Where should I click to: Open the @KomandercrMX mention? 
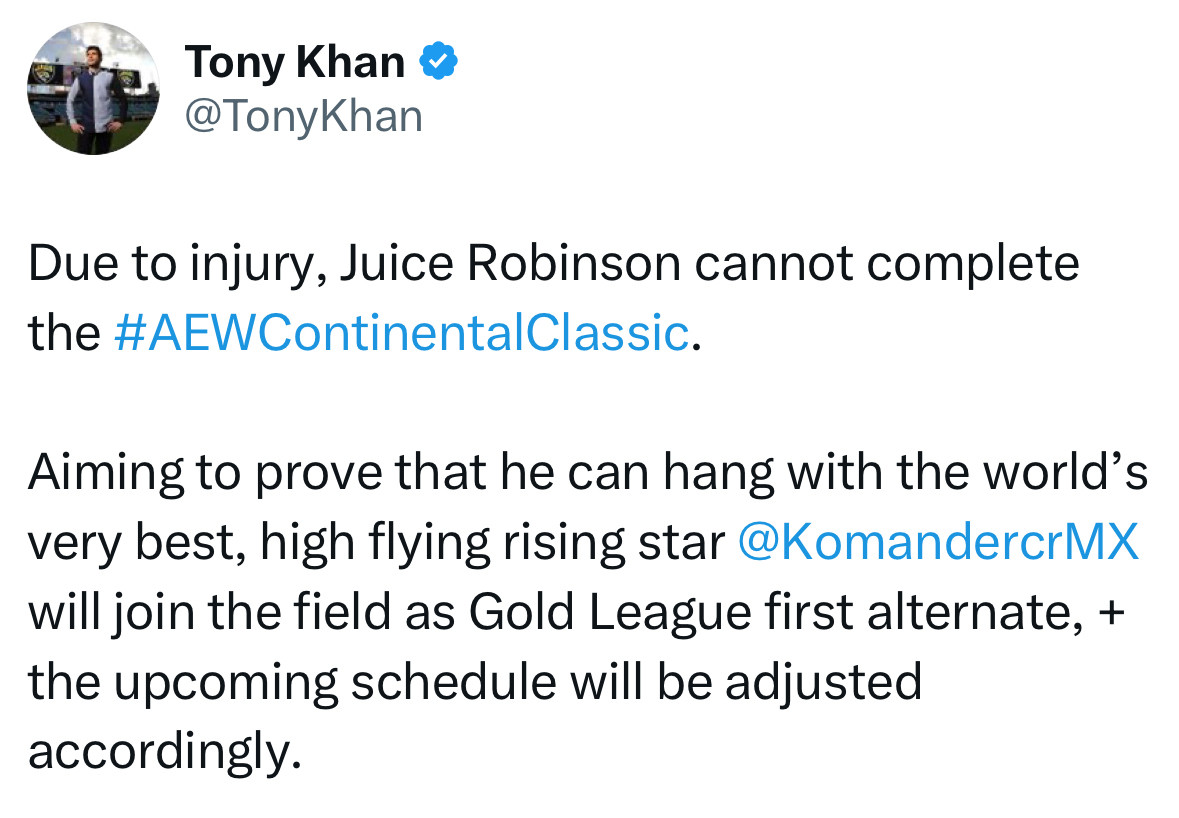tap(938, 541)
